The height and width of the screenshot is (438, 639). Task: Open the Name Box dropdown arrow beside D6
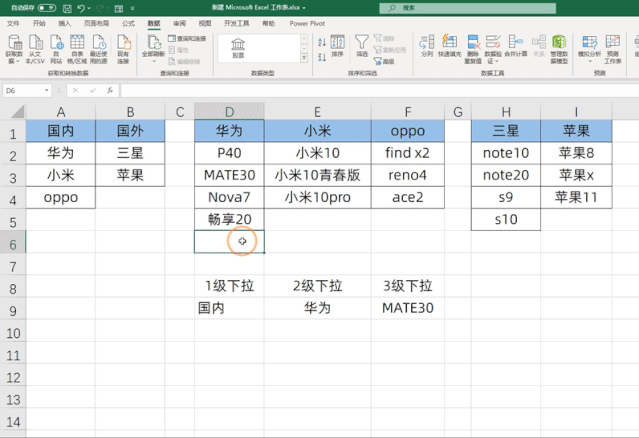coord(46,90)
